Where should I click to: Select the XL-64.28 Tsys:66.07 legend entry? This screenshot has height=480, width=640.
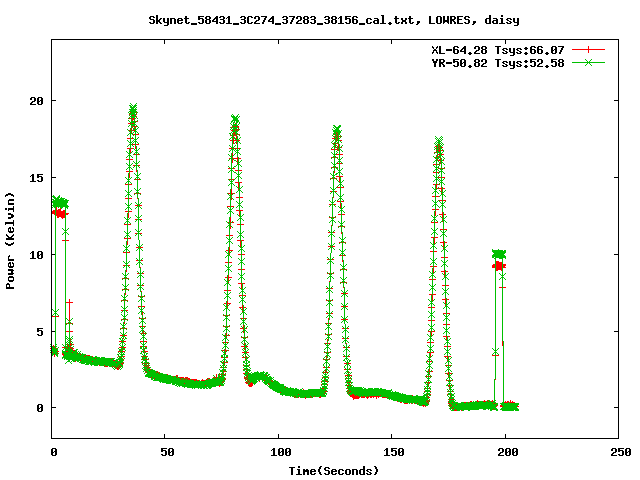pyautogui.click(x=498, y=50)
